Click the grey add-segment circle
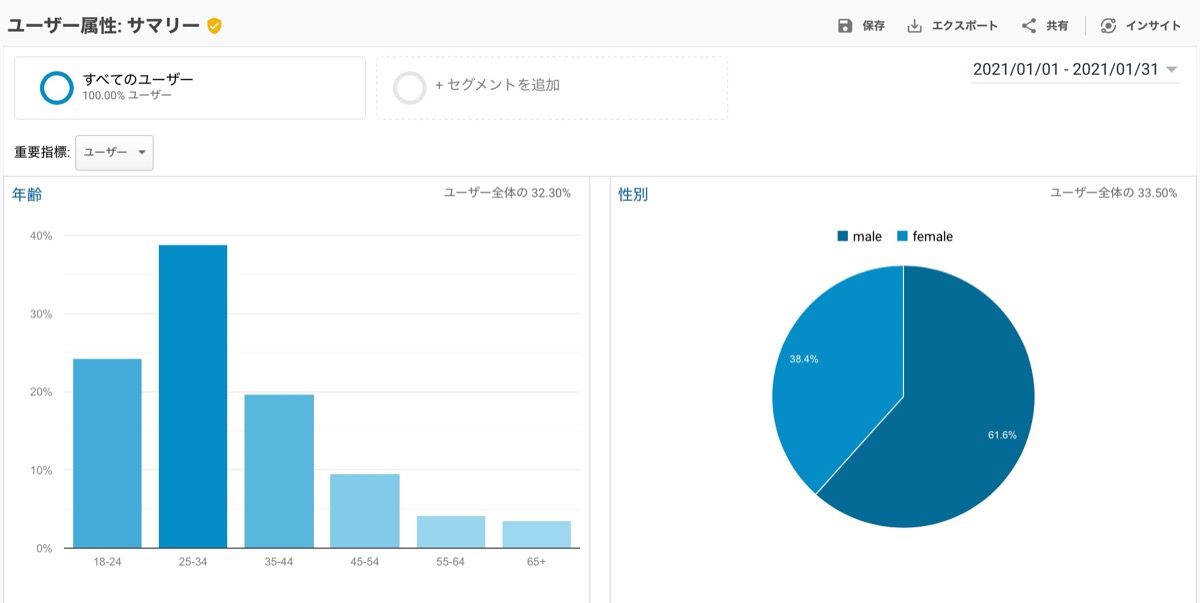 [410, 88]
